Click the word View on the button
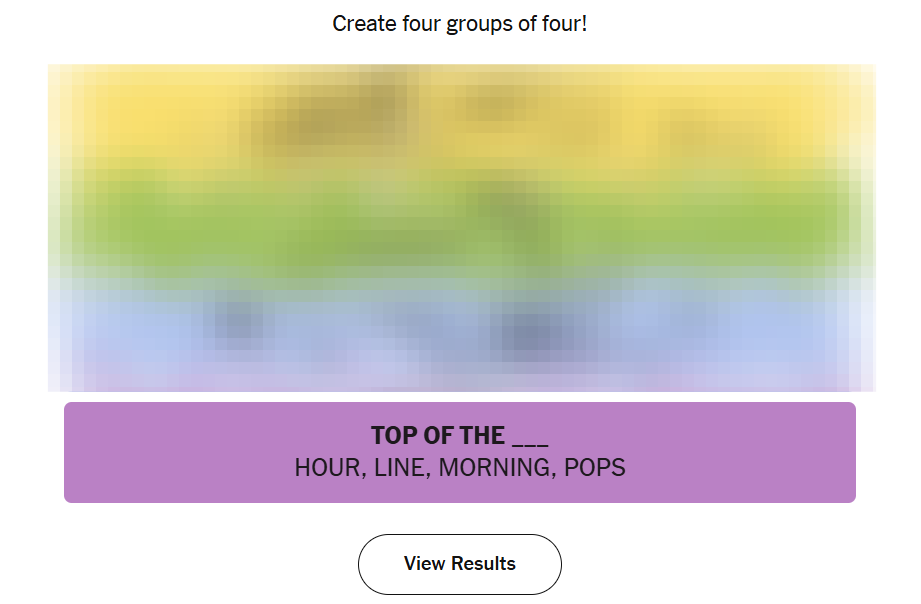The height and width of the screenshot is (604, 921). pos(424,563)
